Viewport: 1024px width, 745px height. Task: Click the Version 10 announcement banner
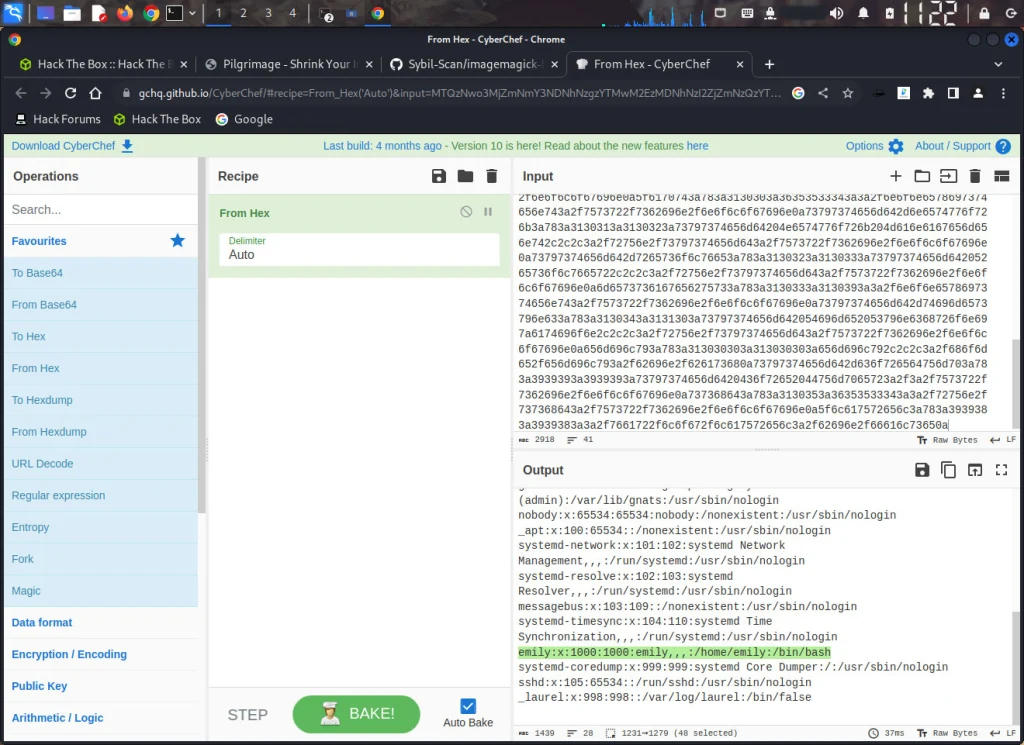pos(515,146)
